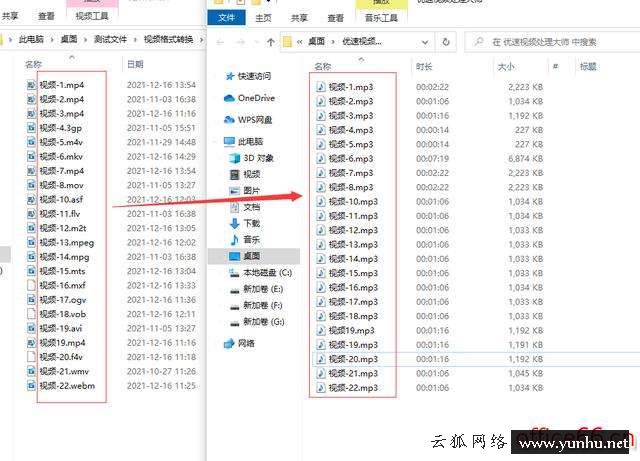Viewport: 640px width, 461px height.
Task: Click the music icon of 视频-3.mp3
Action: click(x=321, y=116)
